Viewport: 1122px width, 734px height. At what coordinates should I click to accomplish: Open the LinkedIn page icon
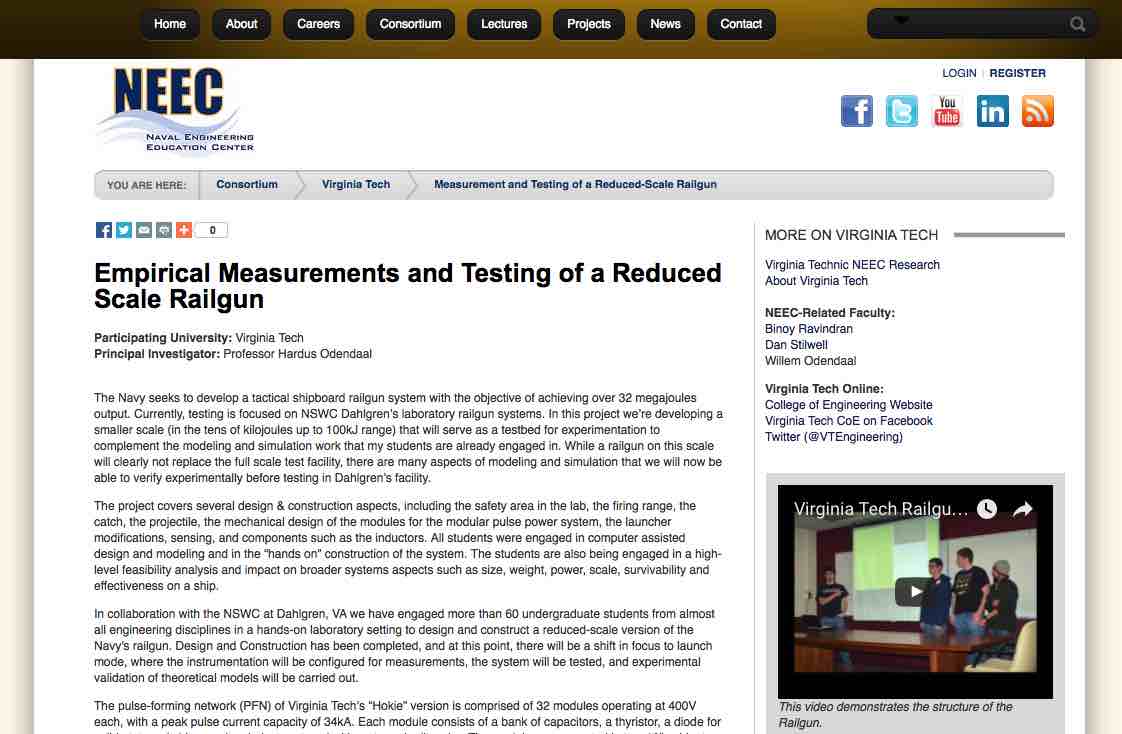[992, 111]
